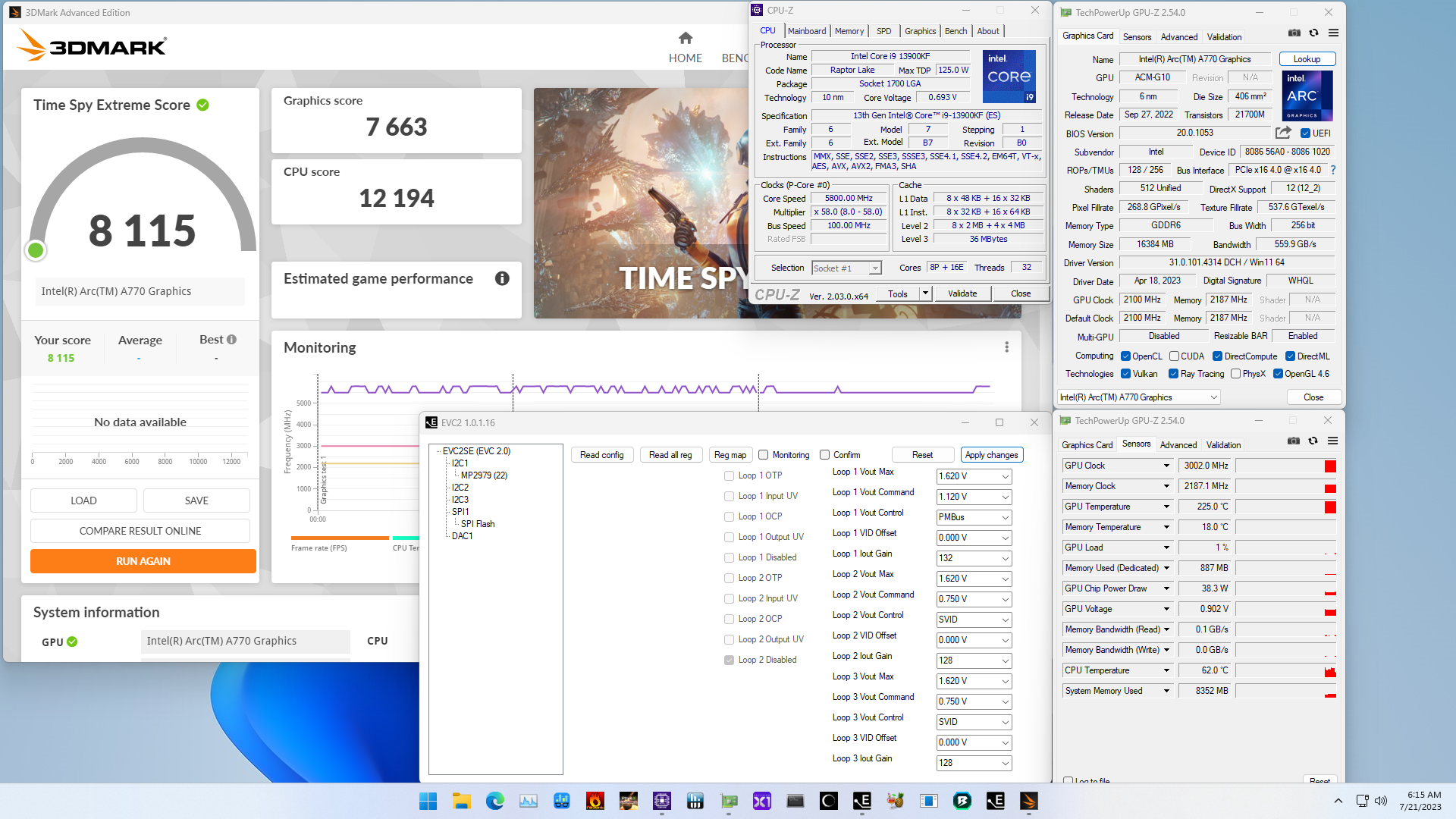
Task: Launch Microsoft Edge from taskbar
Action: (x=494, y=801)
